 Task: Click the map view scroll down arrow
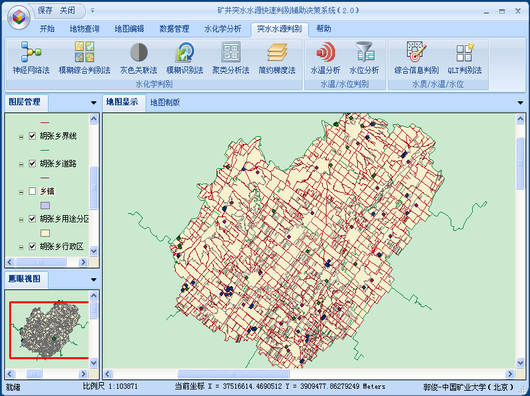coord(520,363)
